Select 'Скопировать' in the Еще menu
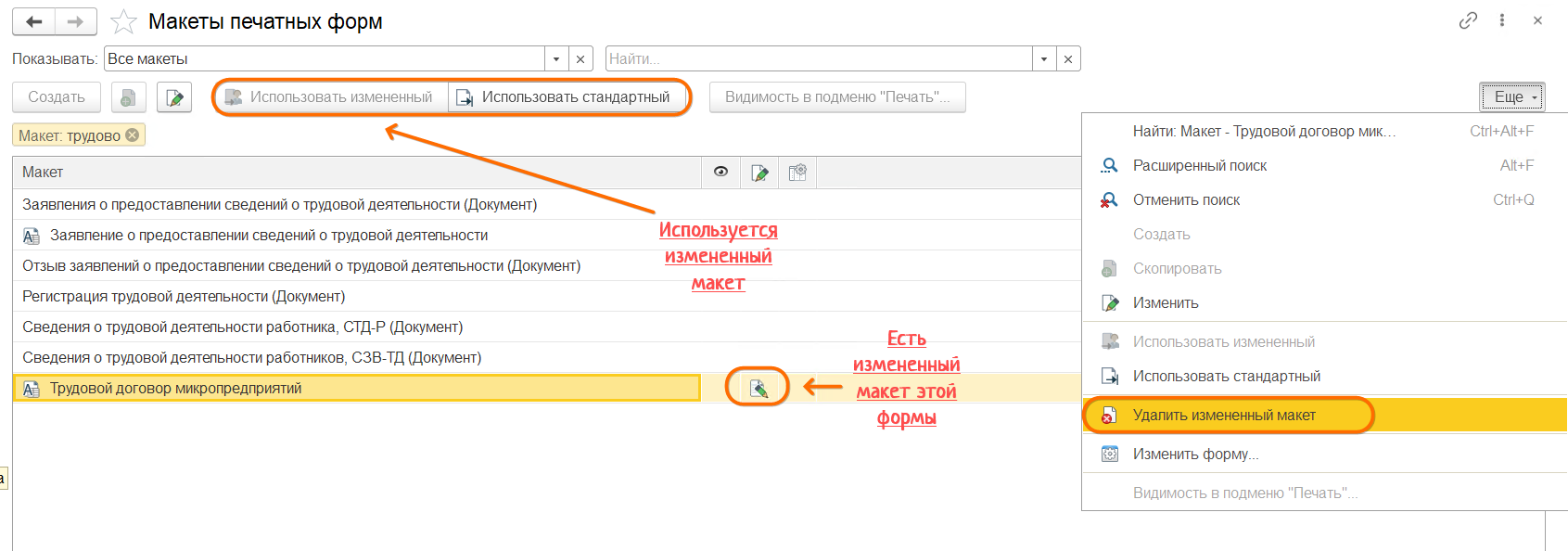 (x=1324, y=269)
